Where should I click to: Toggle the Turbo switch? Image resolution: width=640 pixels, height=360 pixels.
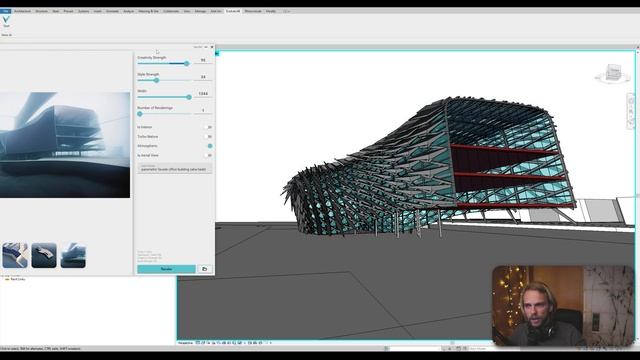point(209,137)
